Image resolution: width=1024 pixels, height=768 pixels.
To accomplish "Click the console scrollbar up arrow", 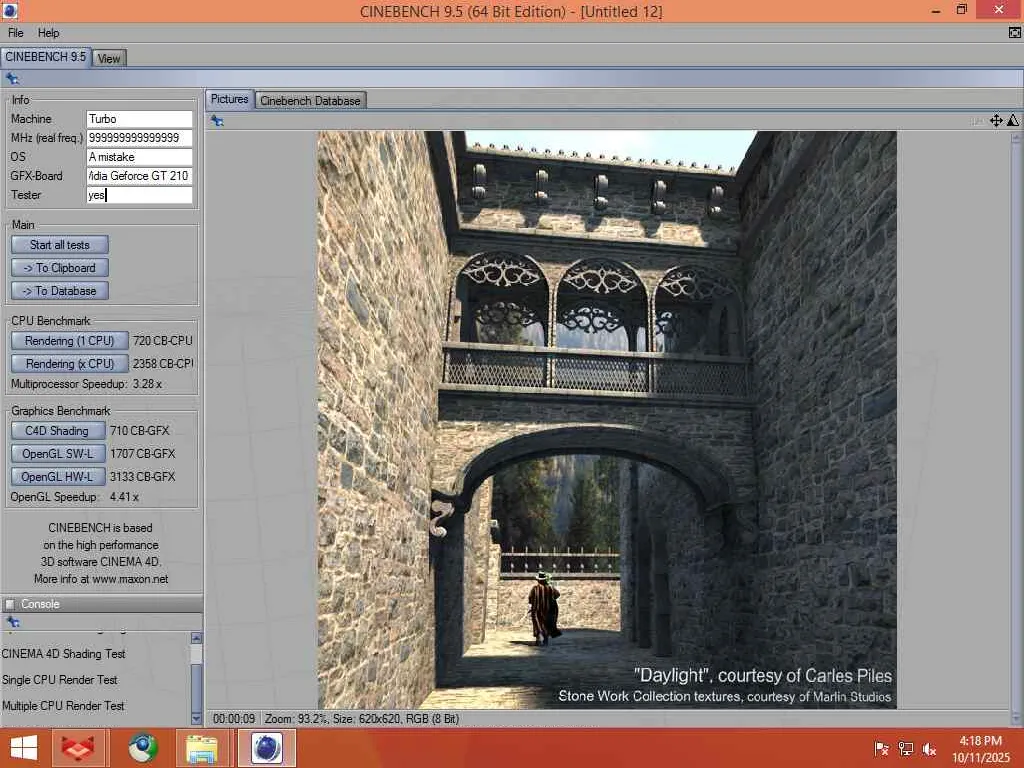I will click(196, 638).
